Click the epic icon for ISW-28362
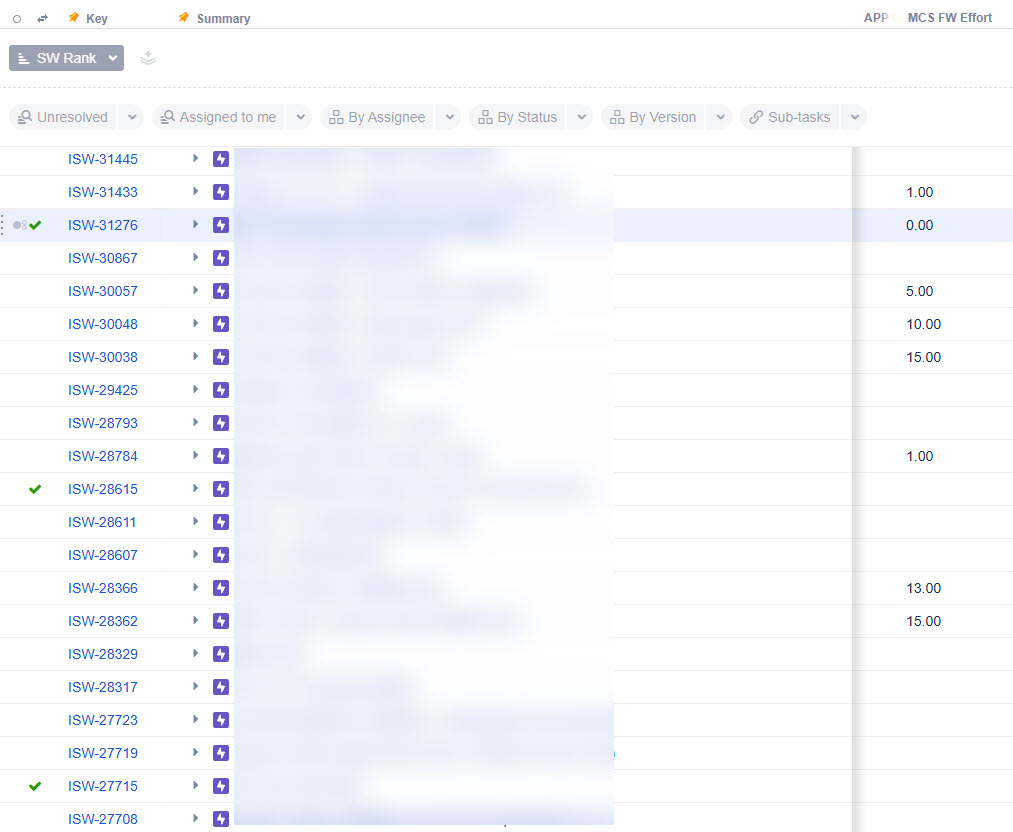 pos(221,621)
